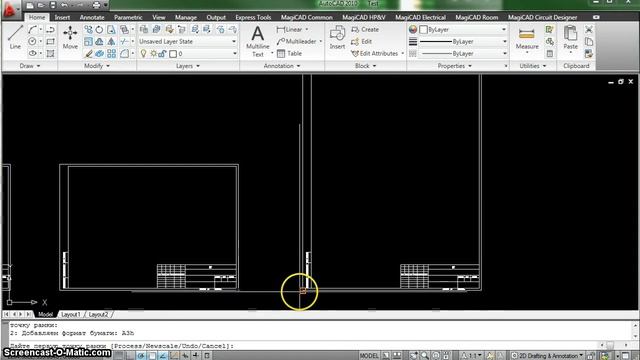
Task: Click the Edit block button
Action: click(362, 42)
